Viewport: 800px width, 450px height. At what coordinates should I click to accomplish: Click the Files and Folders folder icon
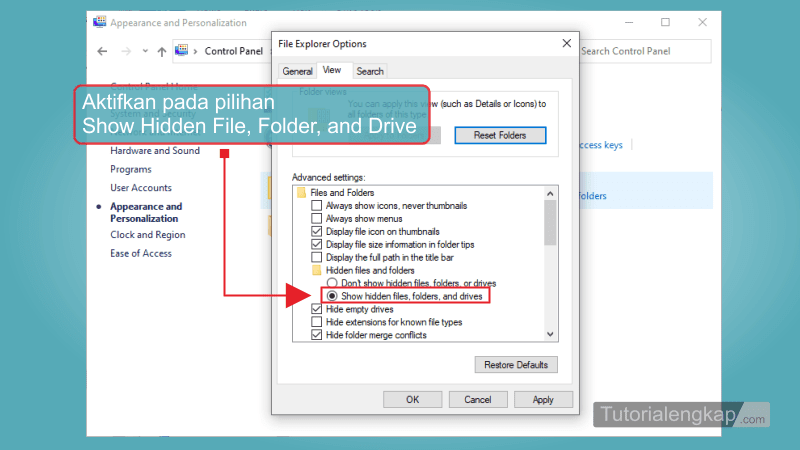point(301,192)
